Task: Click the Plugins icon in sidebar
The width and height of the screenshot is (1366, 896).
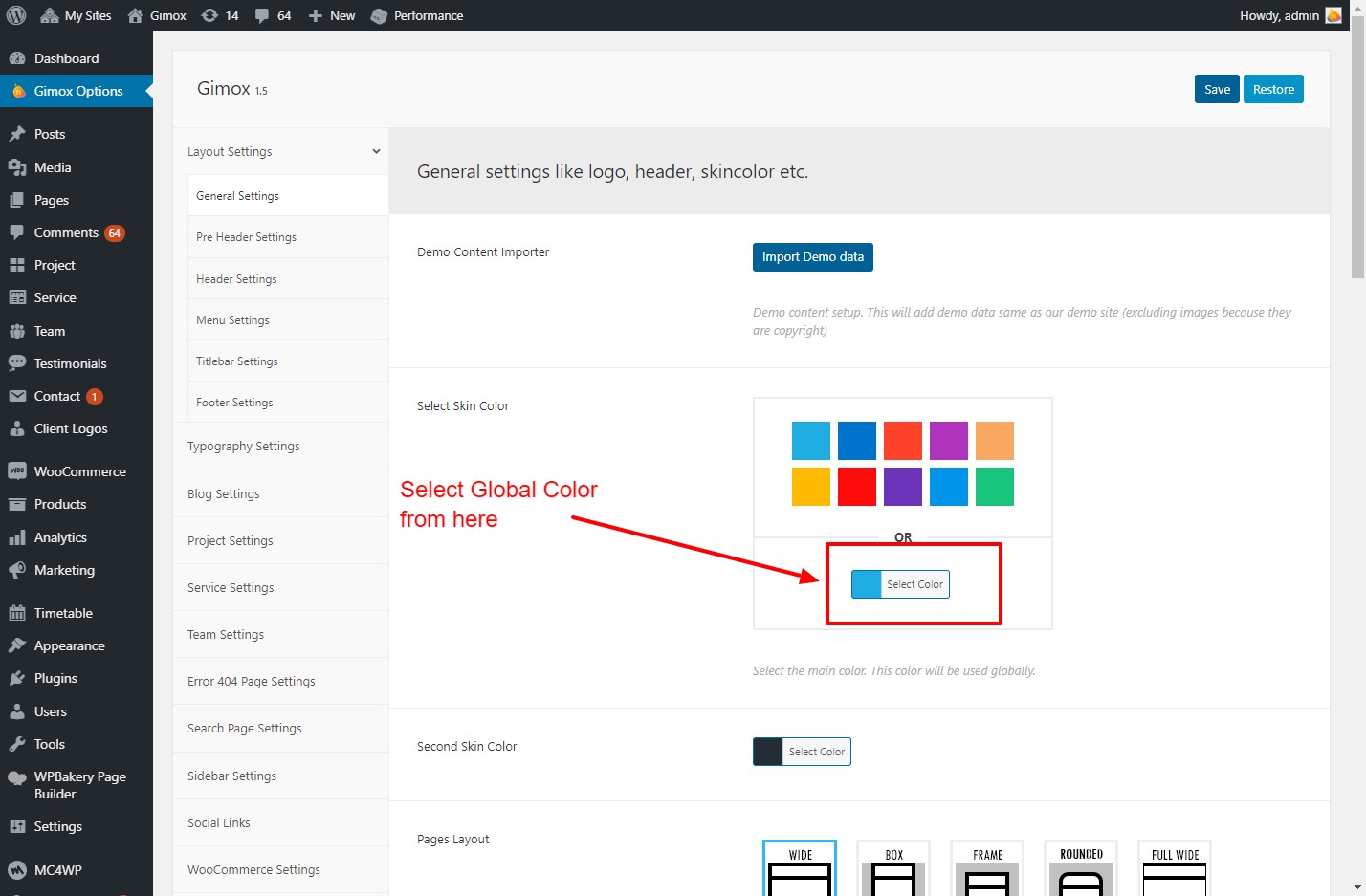Action: [x=17, y=678]
